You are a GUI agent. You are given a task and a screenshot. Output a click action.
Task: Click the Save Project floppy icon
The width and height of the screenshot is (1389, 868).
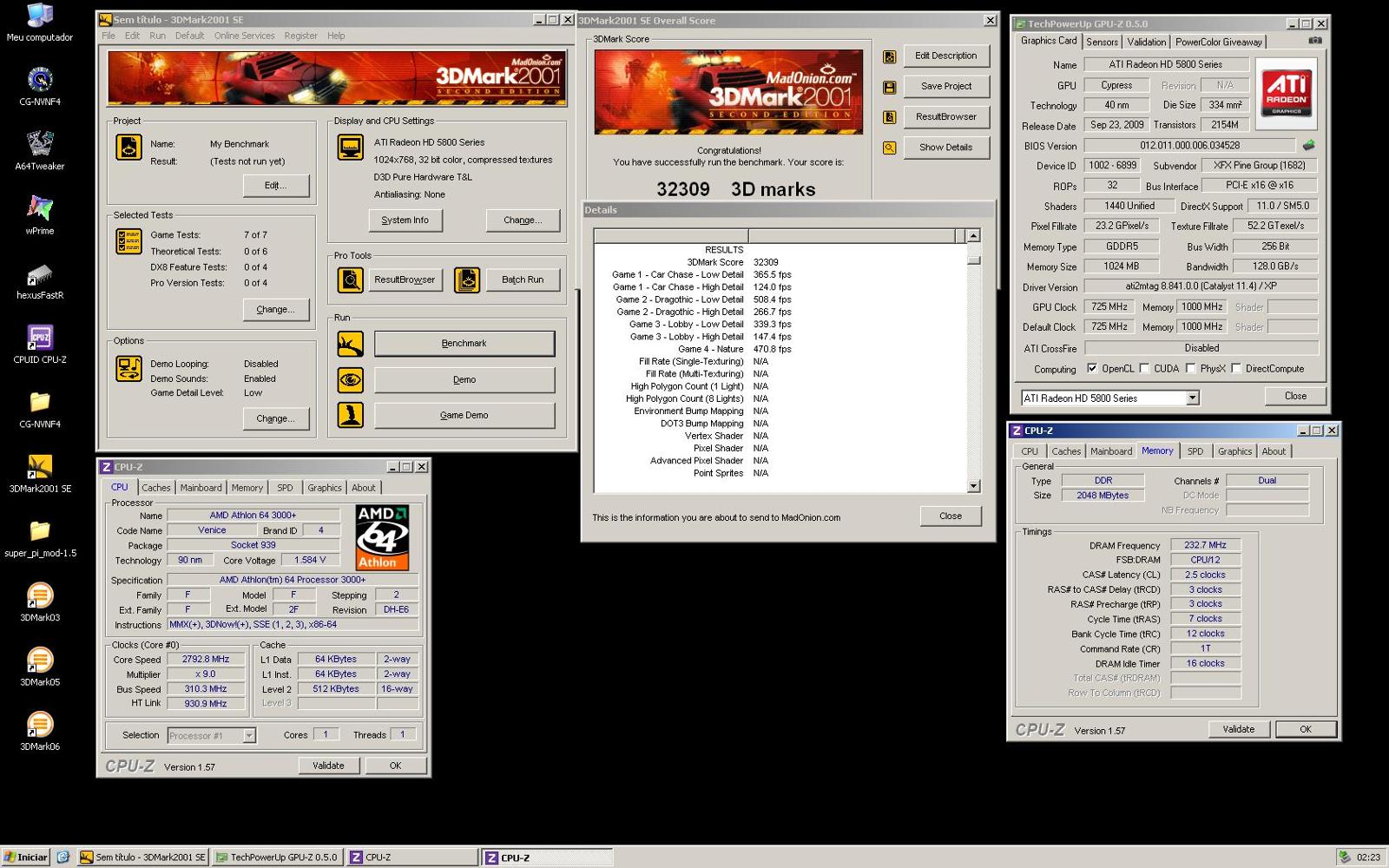[890, 87]
